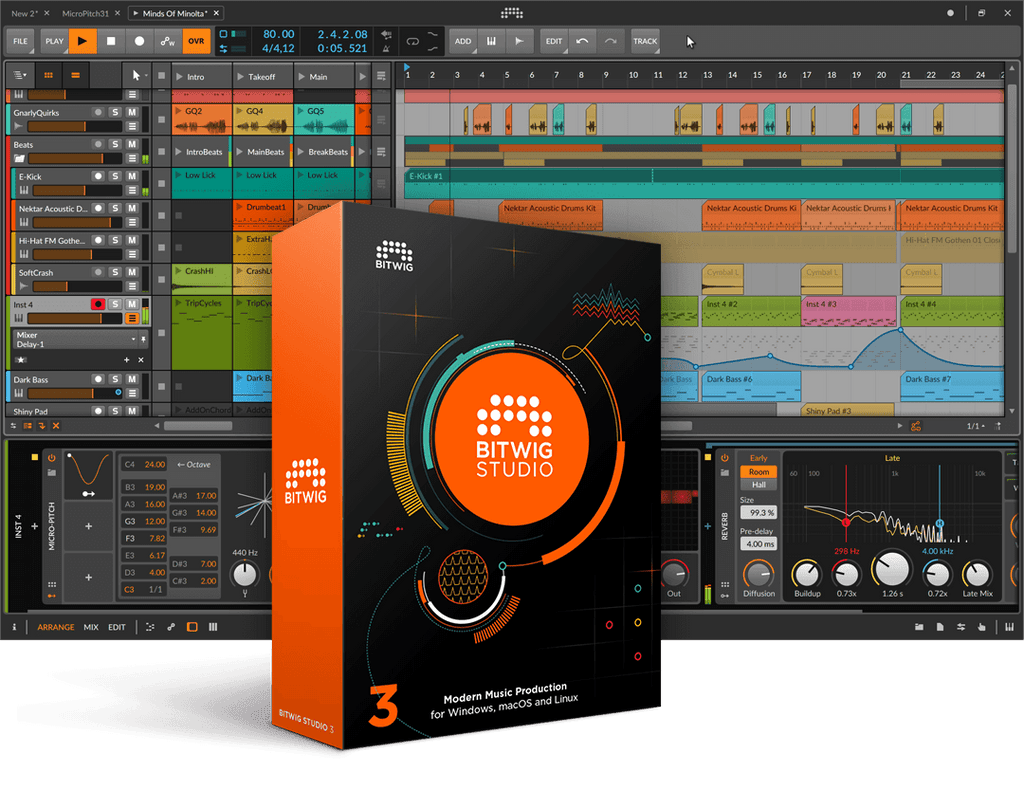Adjust the 440 Hz tuning knob
Image resolution: width=1024 pixels, height=790 pixels.
click(245, 575)
